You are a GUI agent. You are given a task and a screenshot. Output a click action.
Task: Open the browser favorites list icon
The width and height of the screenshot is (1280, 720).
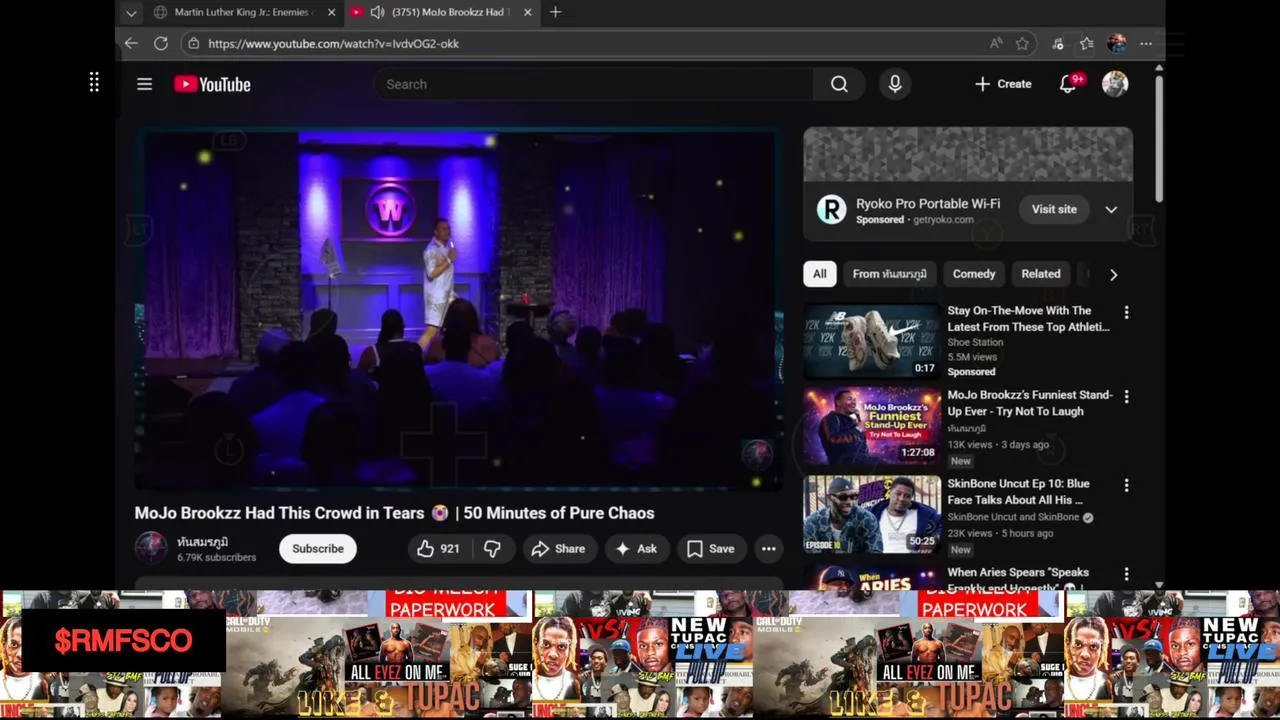1087,43
